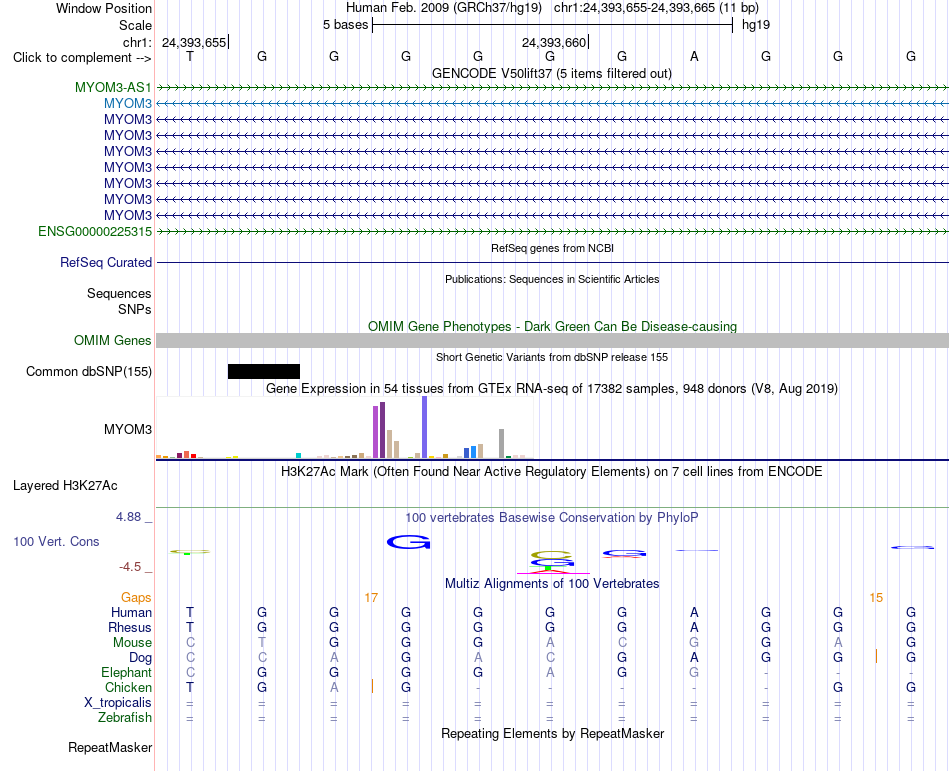
Task: Click 'Short Genetic Variants from dbSNP release 155'
Action: tap(552, 357)
